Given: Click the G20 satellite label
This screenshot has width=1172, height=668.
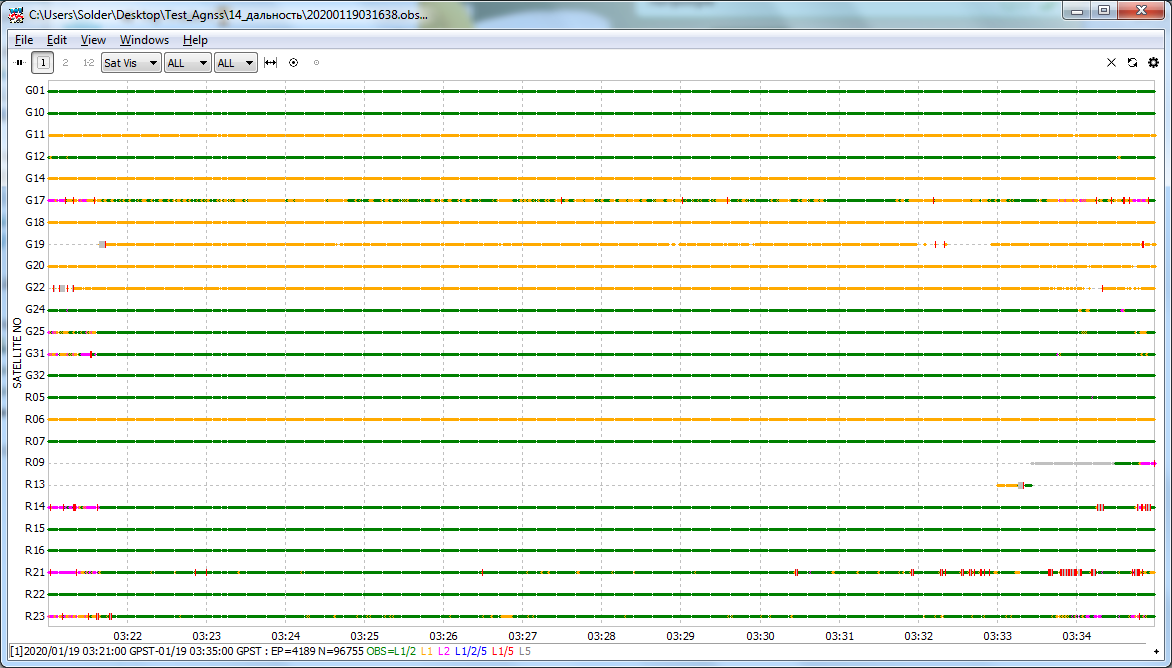Looking at the screenshot, I should click(x=35, y=266).
